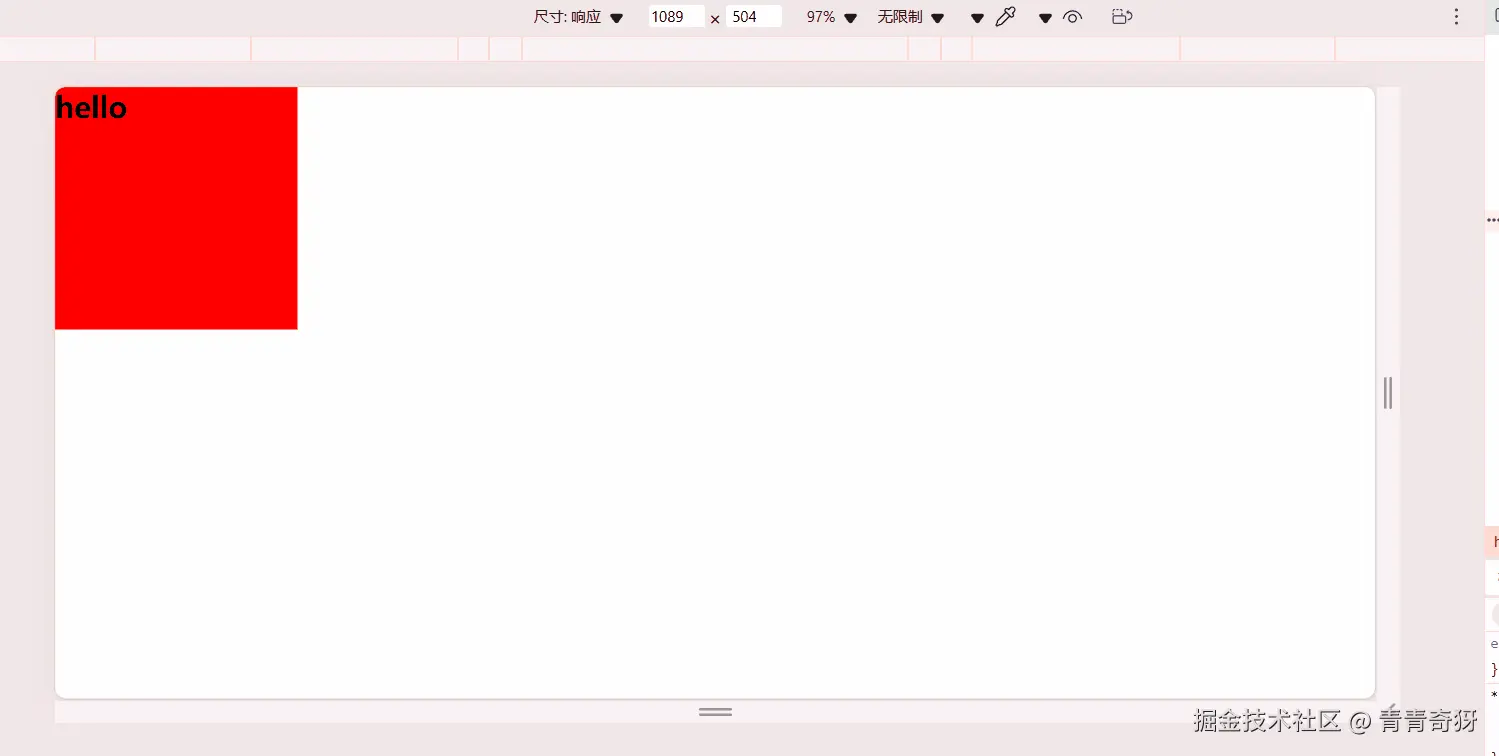The height and width of the screenshot is (756, 1499).
Task: Select the eyedropper icon in device toolbar
Action: tap(1006, 17)
